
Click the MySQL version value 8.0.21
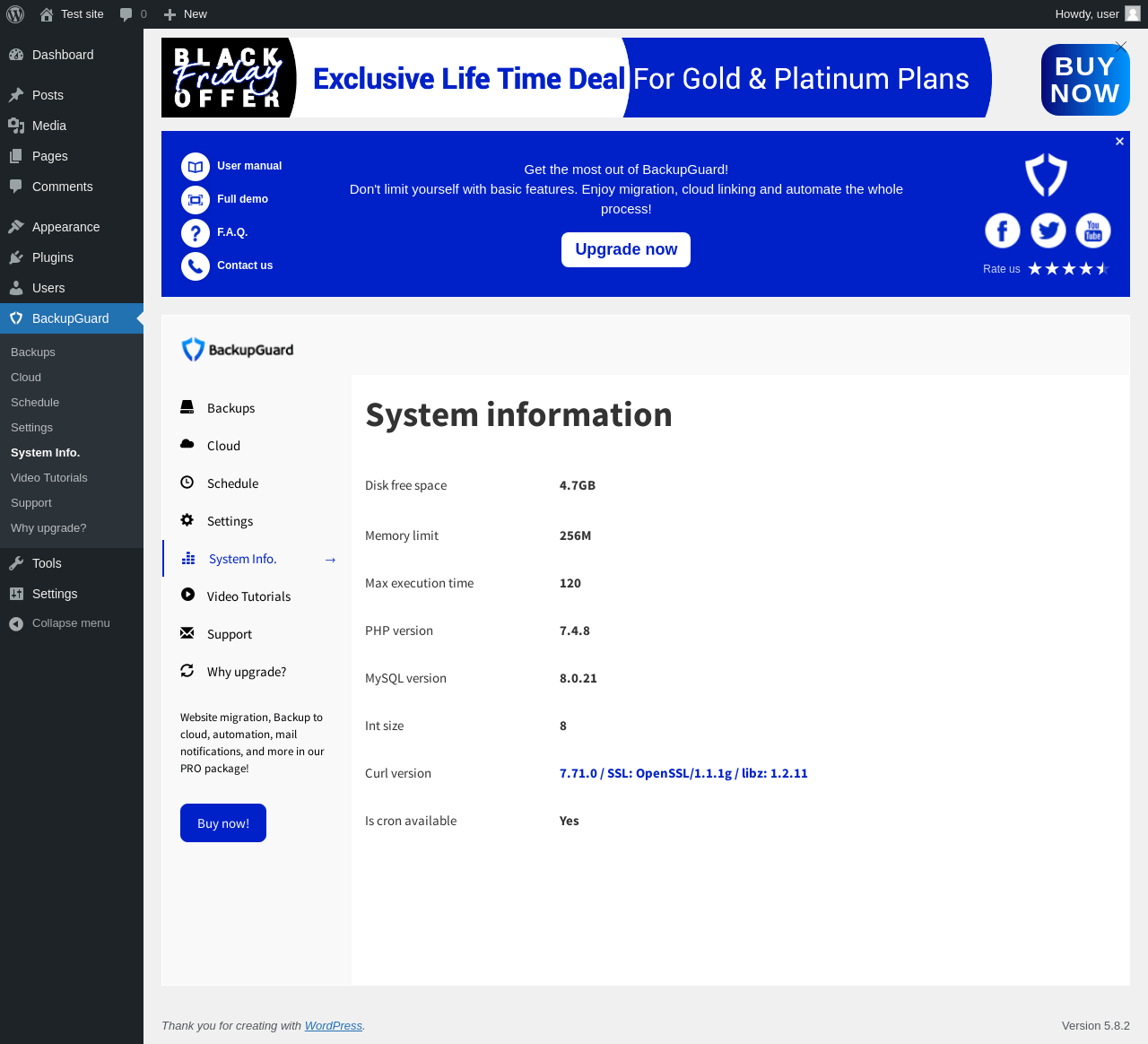point(578,678)
